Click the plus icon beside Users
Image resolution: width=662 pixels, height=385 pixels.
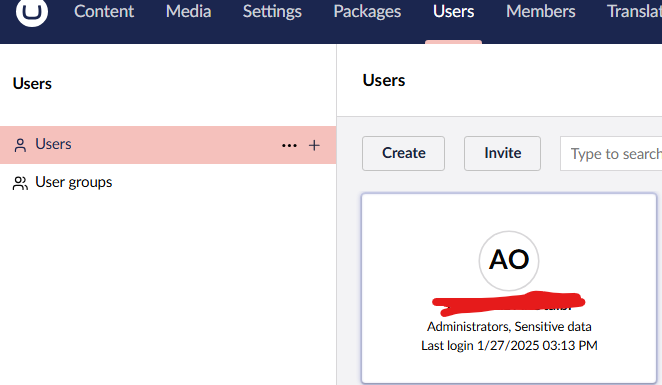pos(314,146)
